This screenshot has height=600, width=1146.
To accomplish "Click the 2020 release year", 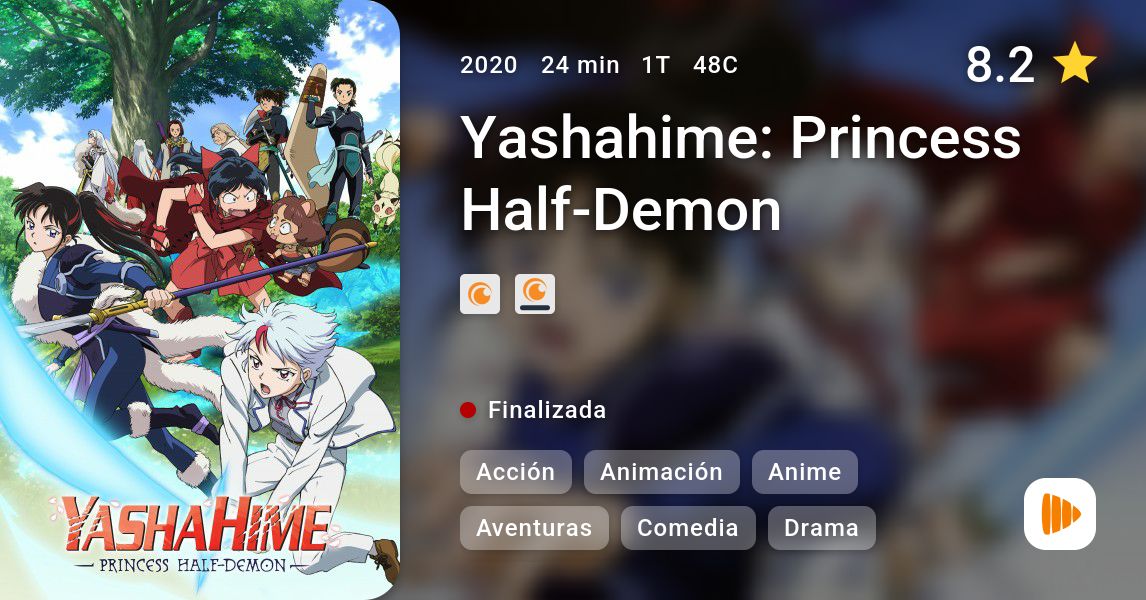I will point(488,65).
